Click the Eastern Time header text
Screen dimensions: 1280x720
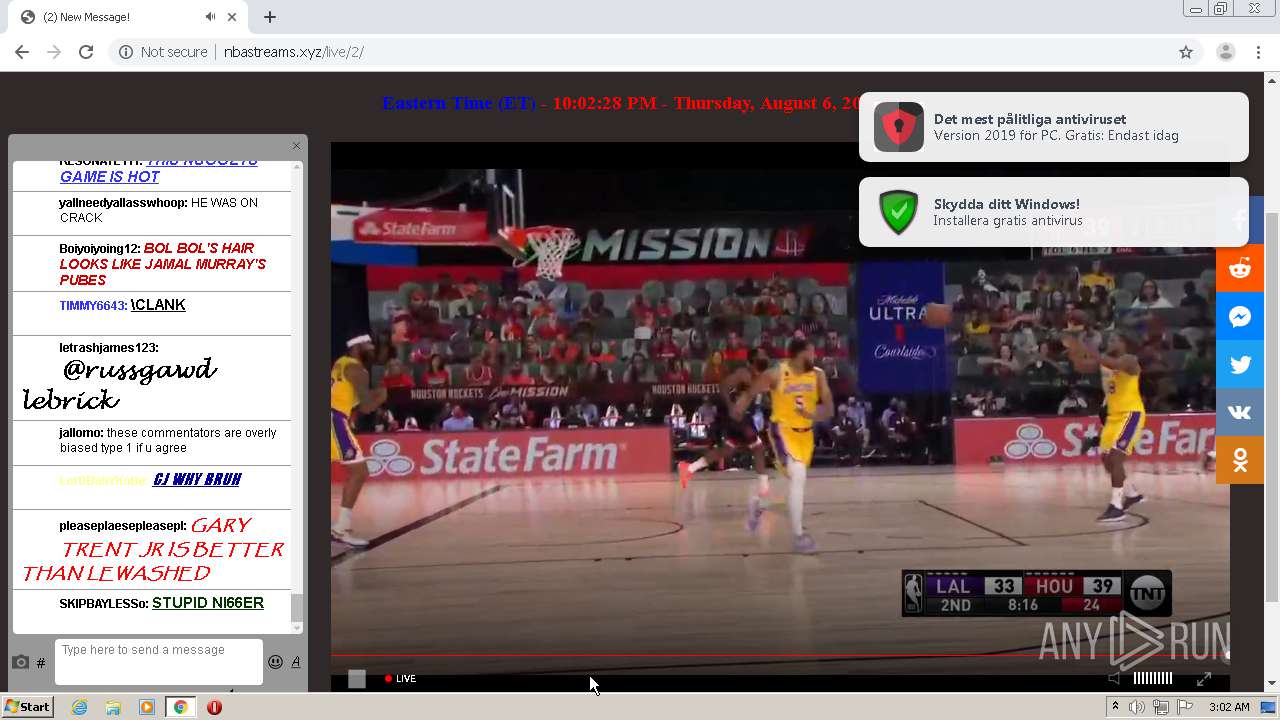[459, 103]
